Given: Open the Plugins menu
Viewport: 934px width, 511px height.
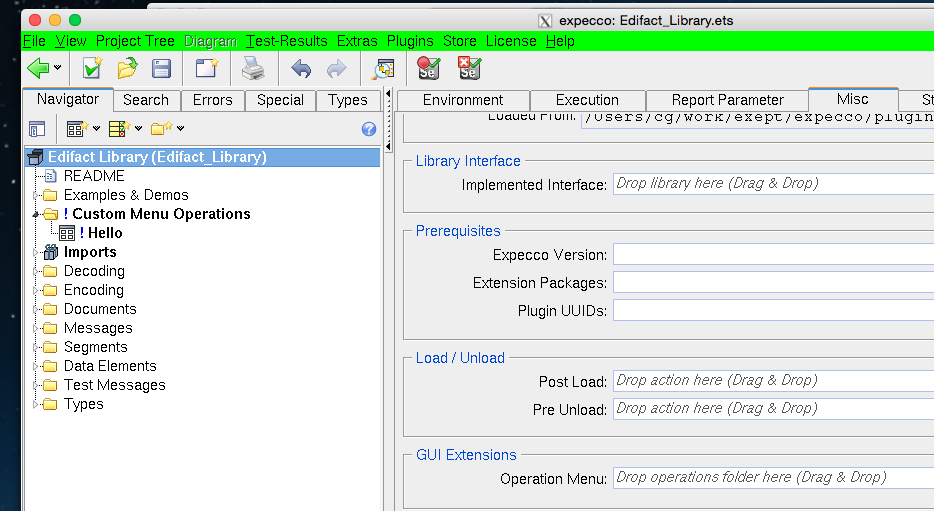Looking at the screenshot, I should coord(410,41).
